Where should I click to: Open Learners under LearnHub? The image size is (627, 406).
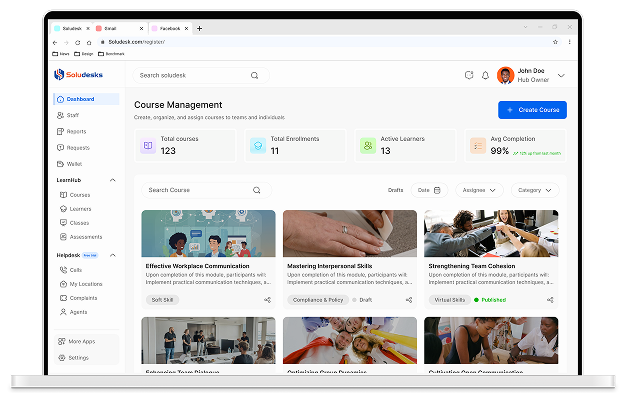(x=75, y=209)
